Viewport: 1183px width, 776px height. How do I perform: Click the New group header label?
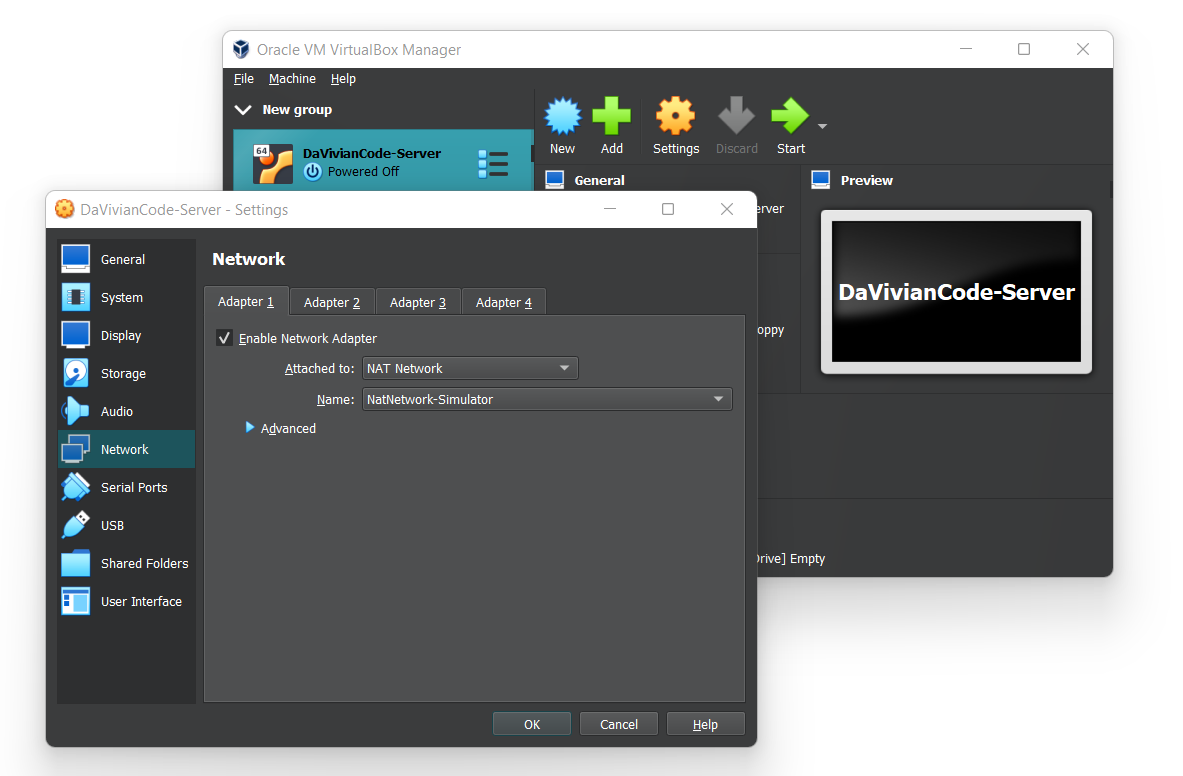click(297, 109)
